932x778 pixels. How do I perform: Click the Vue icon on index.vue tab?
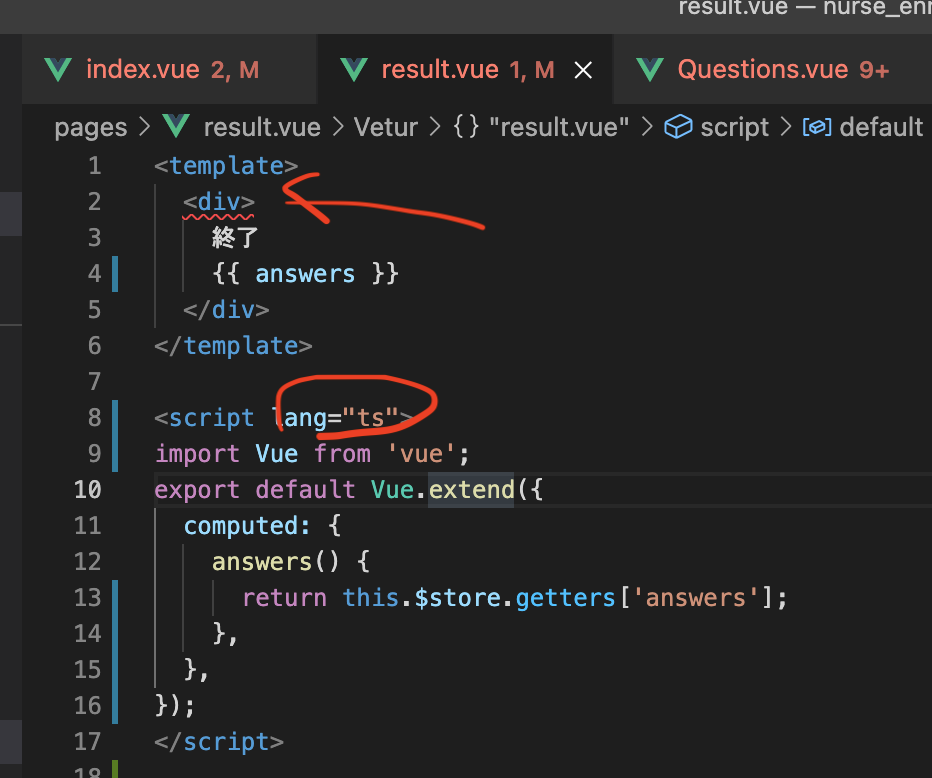(58, 70)
